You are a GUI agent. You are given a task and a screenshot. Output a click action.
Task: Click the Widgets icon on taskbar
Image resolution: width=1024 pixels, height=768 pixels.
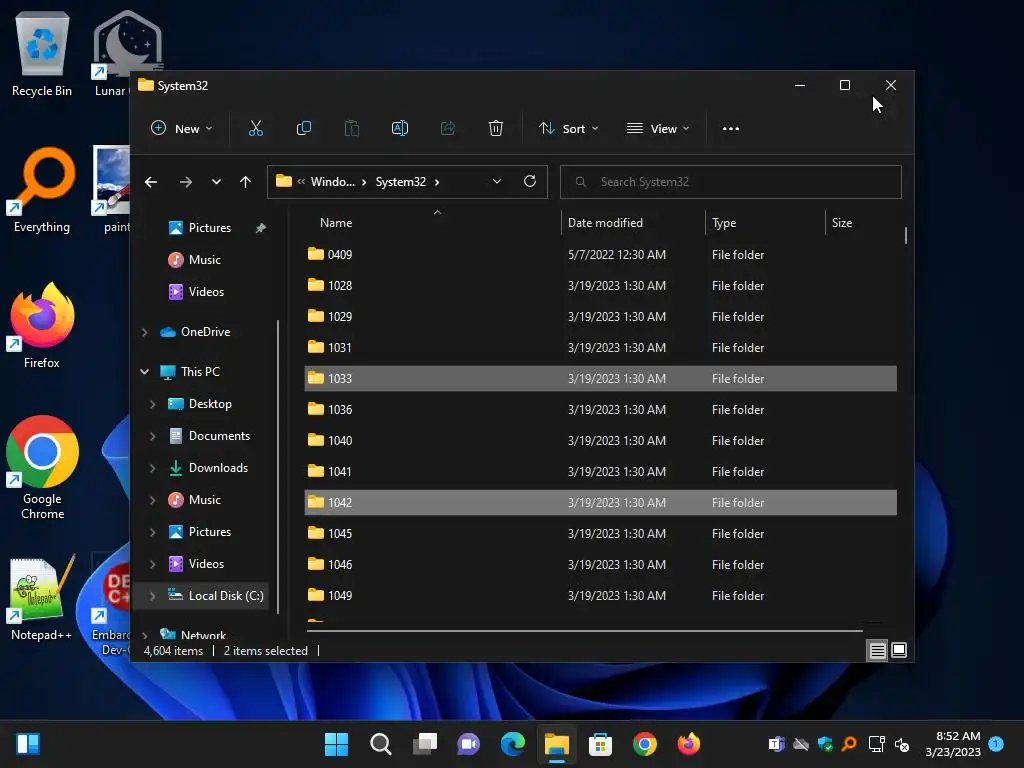coord(28,744)
